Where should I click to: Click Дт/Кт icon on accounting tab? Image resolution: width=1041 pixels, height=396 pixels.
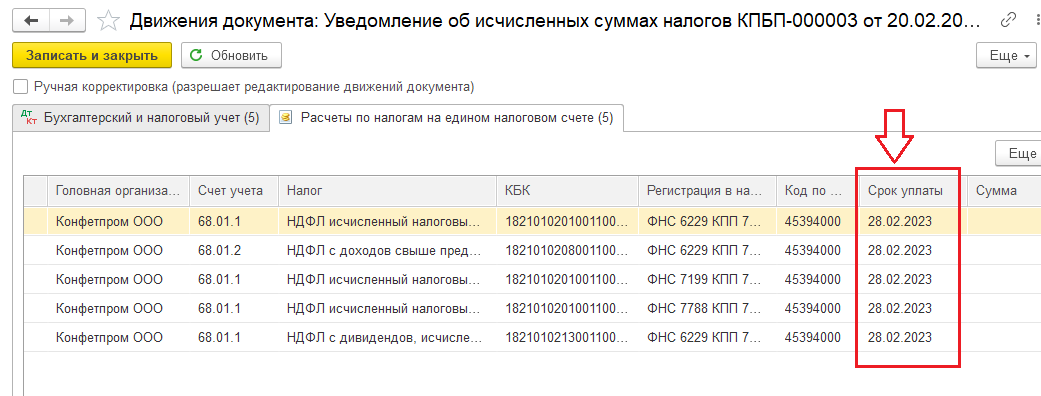tap(30, 119)
